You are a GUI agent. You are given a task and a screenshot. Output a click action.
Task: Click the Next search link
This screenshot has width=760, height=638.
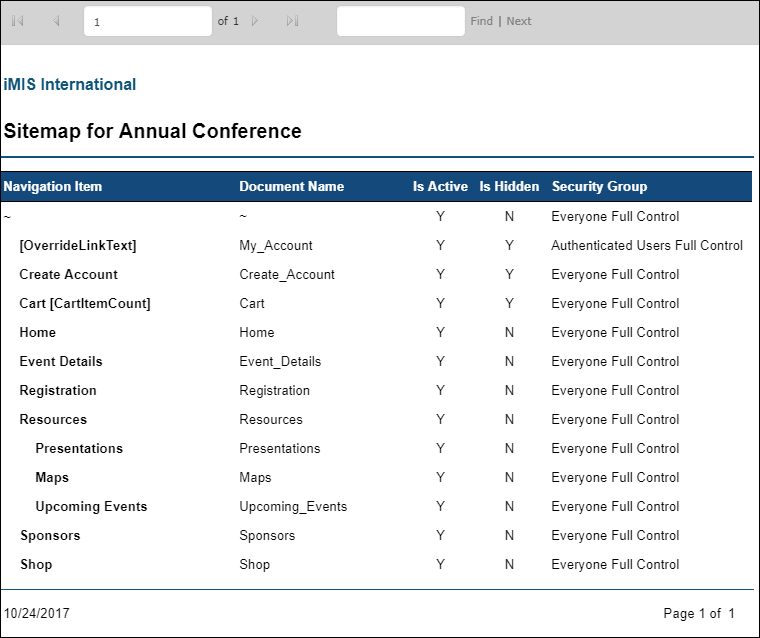coord(519,21)
